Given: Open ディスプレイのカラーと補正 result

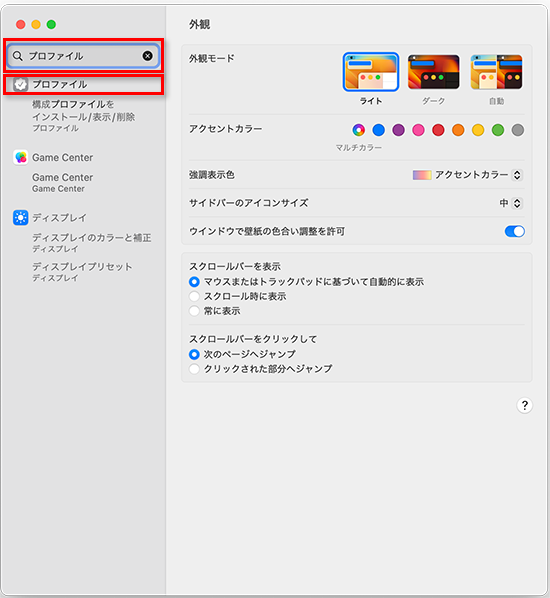Looking at the screenshot, I should 92,243.
